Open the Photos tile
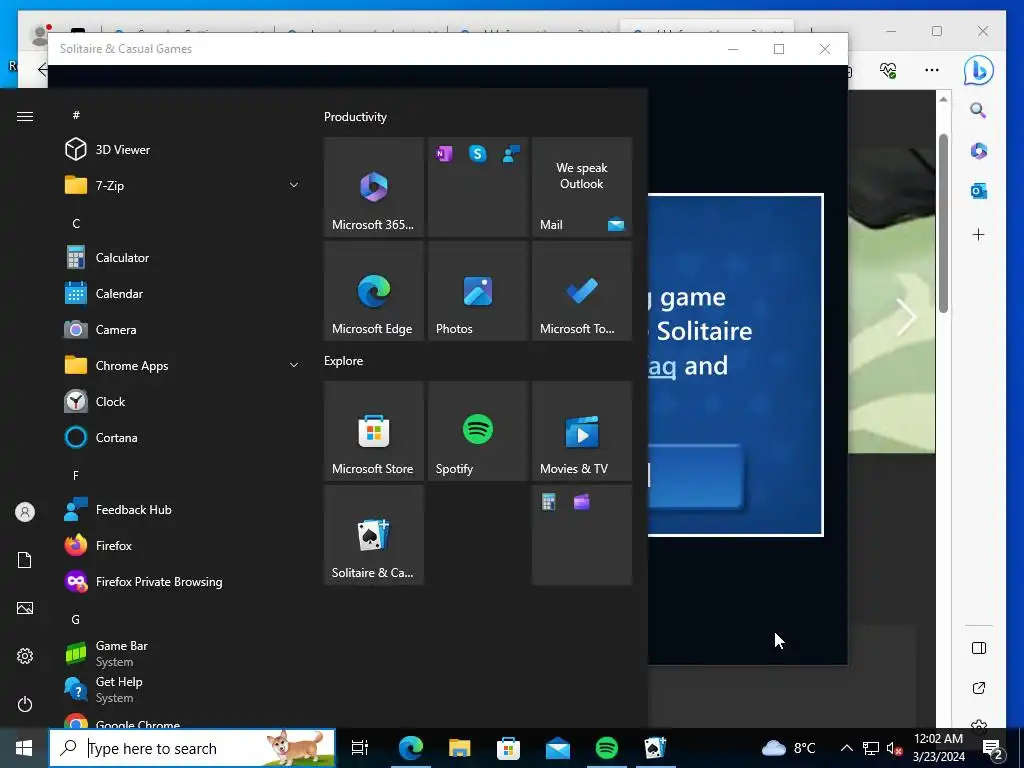1024x768 pixels. [478, 291]
